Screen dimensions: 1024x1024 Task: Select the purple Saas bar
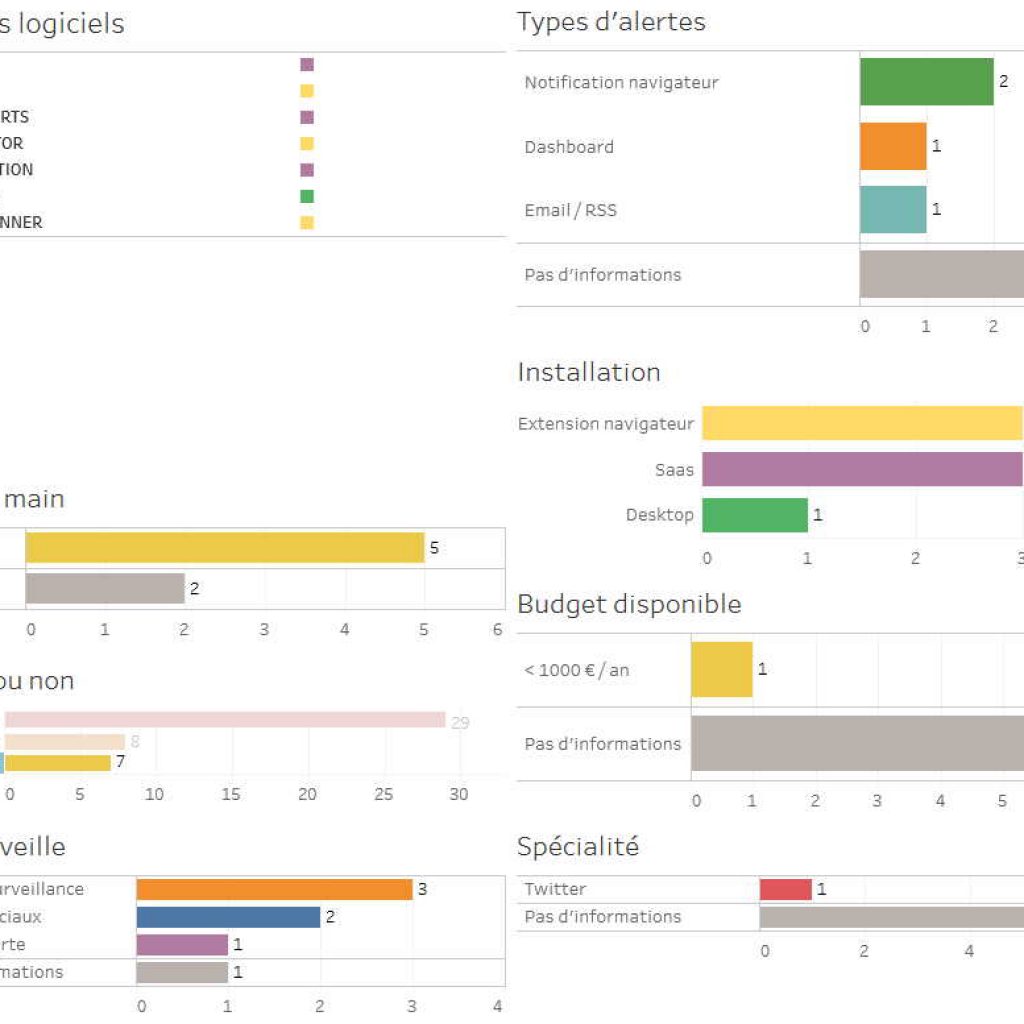click(x=863, y=469)
